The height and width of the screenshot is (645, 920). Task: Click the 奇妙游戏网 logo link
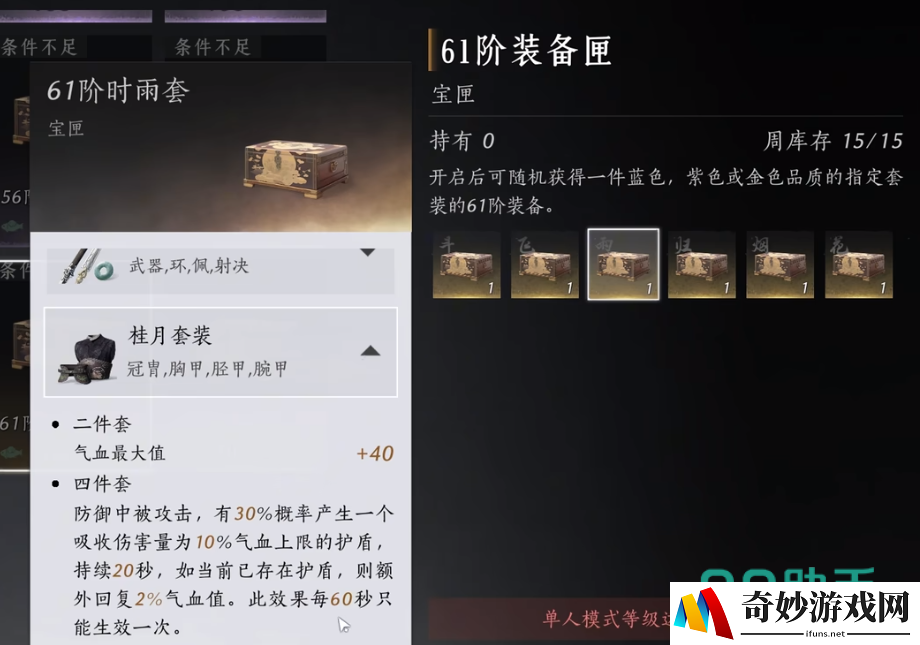[x=795, y=613]
